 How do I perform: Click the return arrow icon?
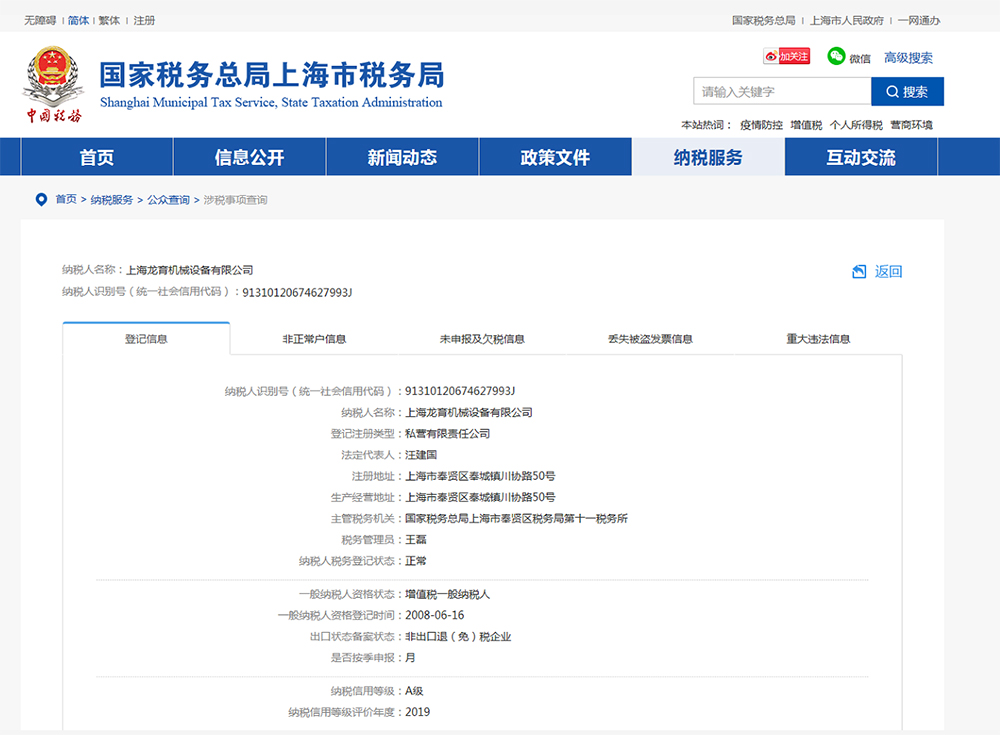pos(859,272)
